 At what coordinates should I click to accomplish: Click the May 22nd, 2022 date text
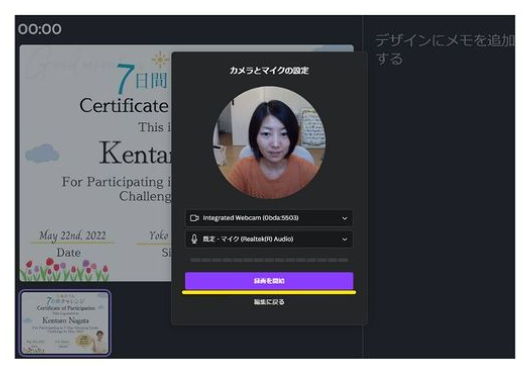(x=72, y=235)
